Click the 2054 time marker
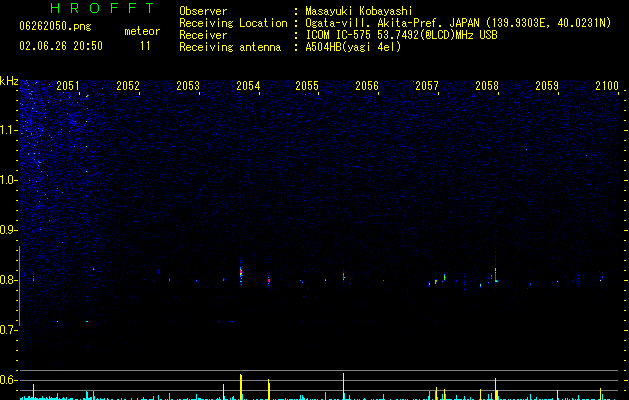This screenshot has width=629, height=400. point(248,86)
